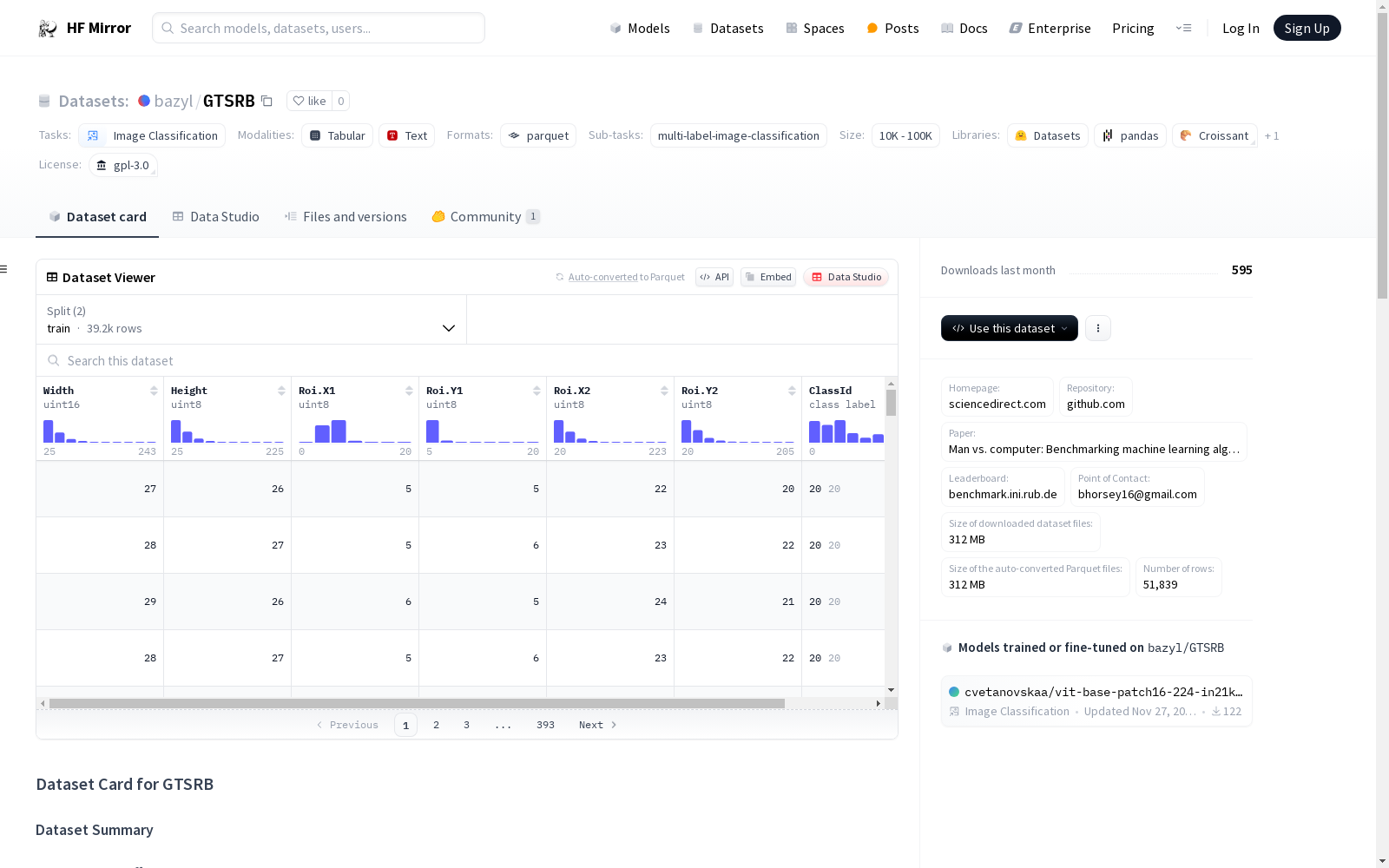Go to Datasets in the top navigation
Image resolution: width=1389 pixels, height=868 pixels.
pyautogui.click(x=727, y=29)
